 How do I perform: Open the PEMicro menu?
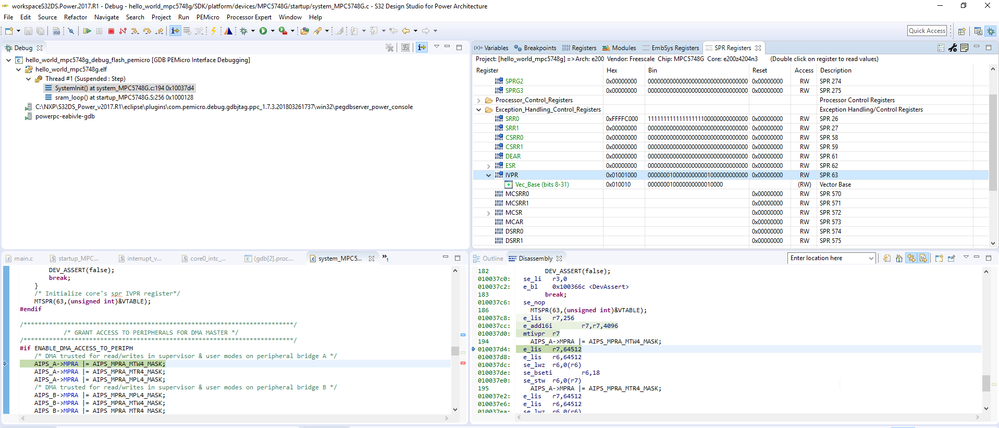[206, 17]
